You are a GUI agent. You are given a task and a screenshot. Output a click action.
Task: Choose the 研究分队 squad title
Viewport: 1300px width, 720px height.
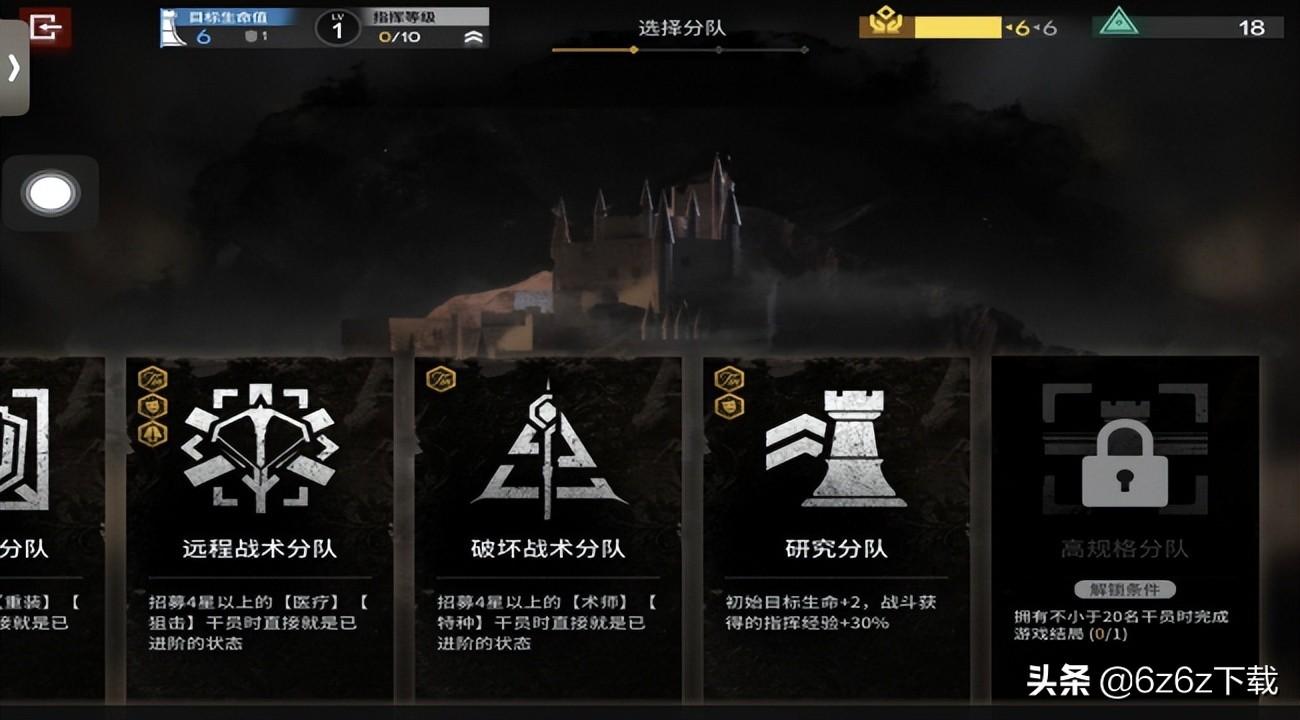836,549
